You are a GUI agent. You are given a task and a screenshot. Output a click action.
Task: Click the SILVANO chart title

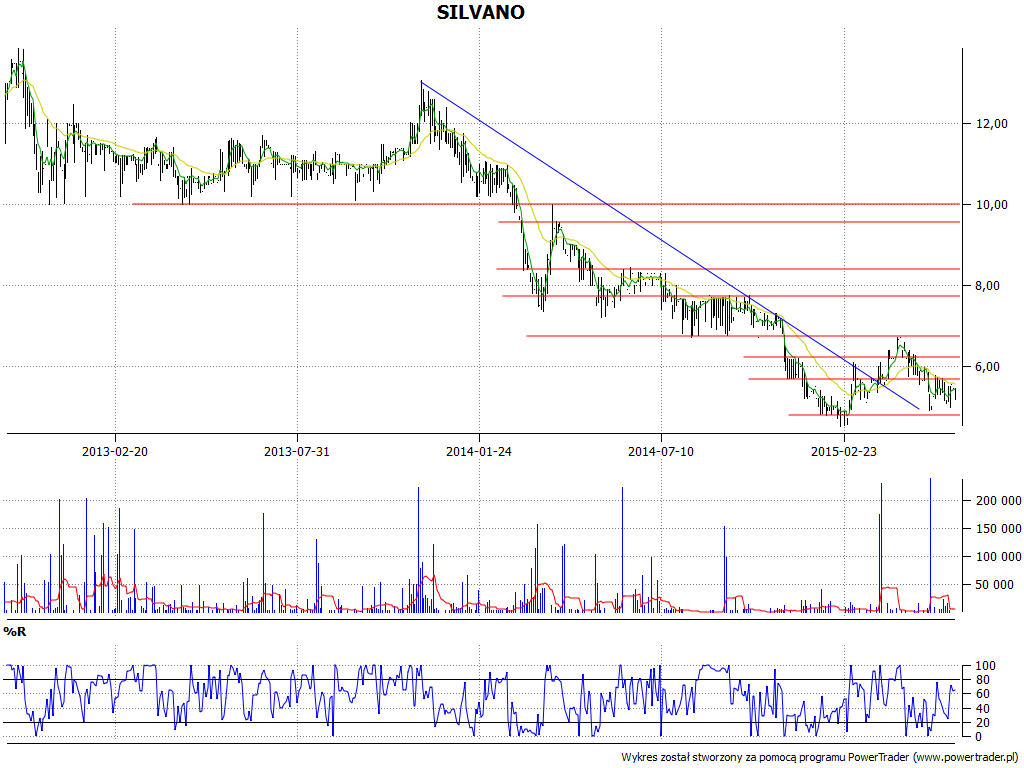point(480,12)
